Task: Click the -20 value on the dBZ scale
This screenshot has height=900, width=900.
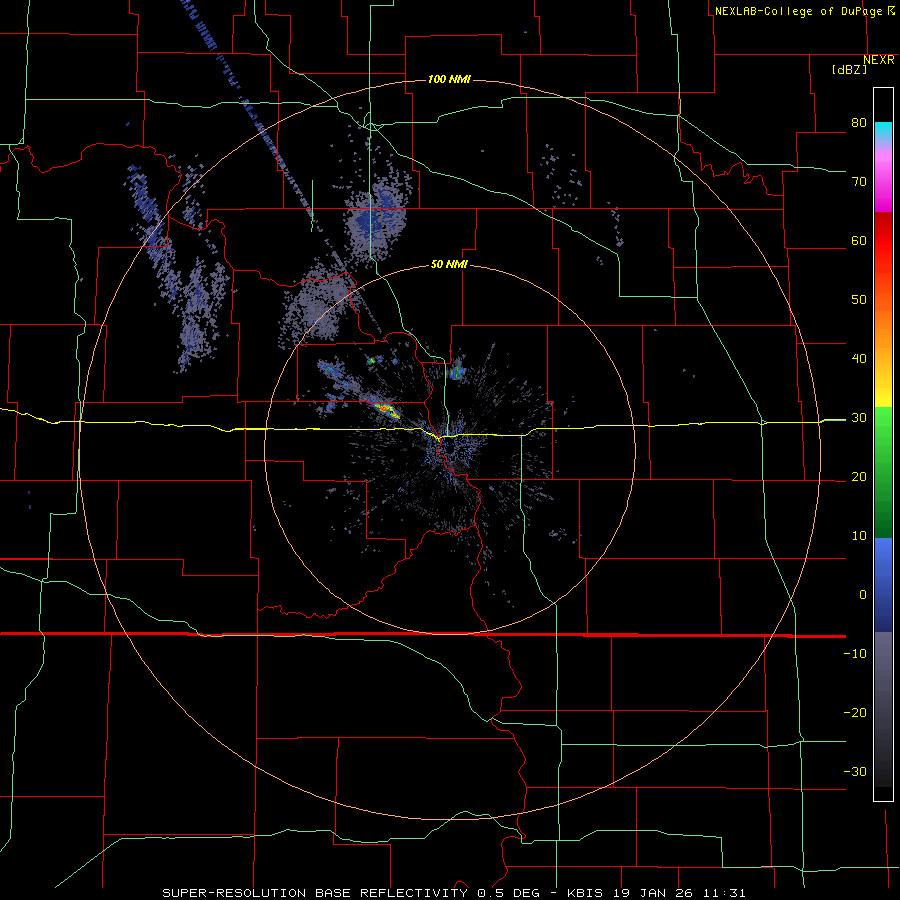Action: point(855,712)
